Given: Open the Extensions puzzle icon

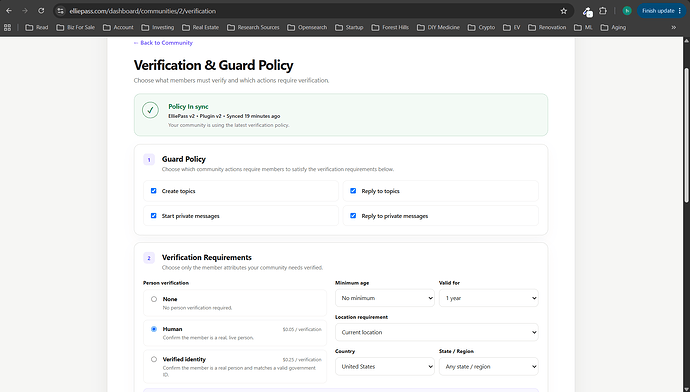Looking at the screenshot, I should pyautogui.click(x=603, y=11).
